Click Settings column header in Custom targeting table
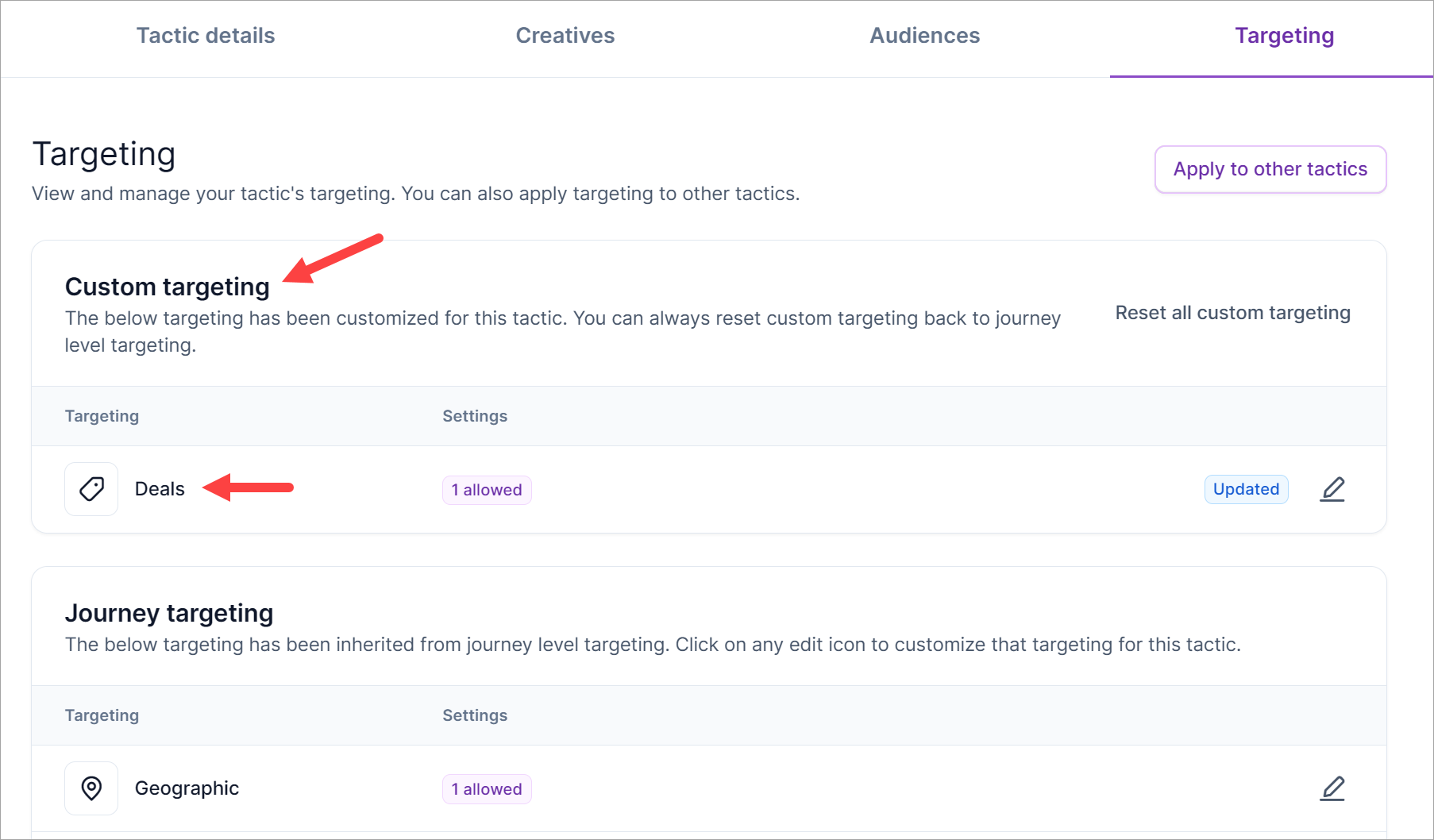The height and width of the screenshot is (840, 1434). coord(475,416)
